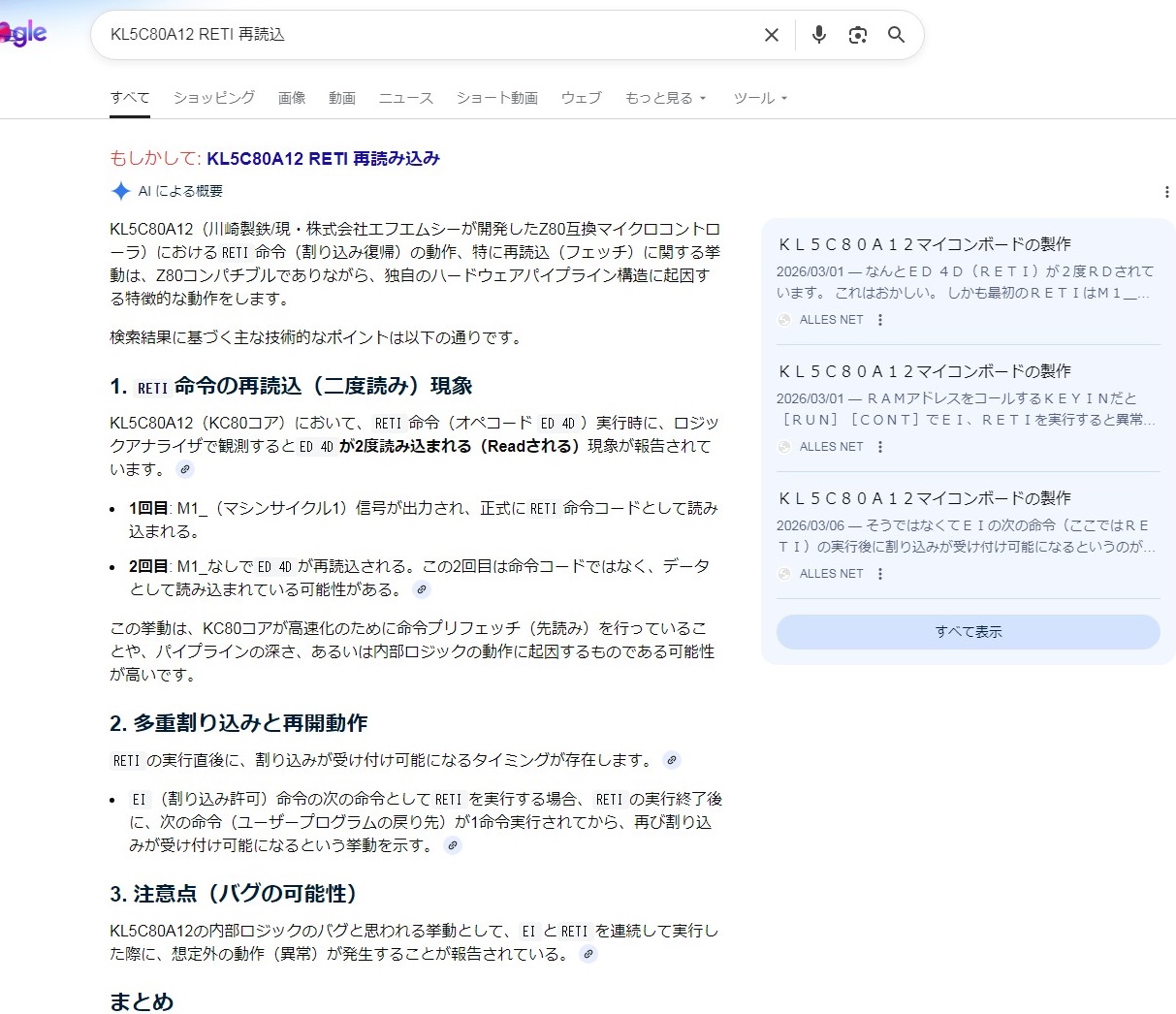Image resolution: width=1176 pixels, height=1014 pixels.
Task: Click the すべて表示 button
Action: tap(968, 632)
